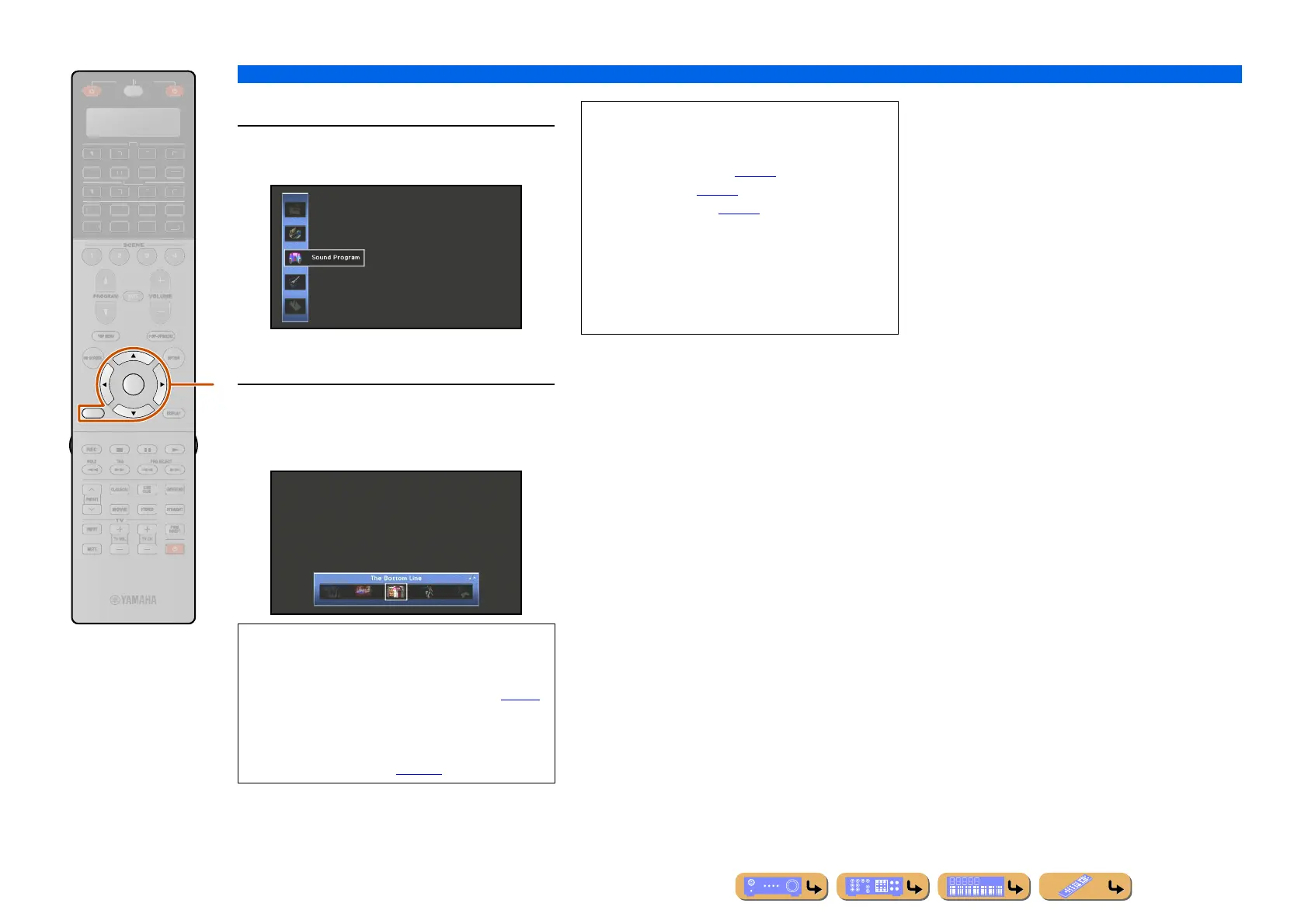Click the menu icon directly below Sound Program
Screen dimensions: 1308x924
point(295,282)
